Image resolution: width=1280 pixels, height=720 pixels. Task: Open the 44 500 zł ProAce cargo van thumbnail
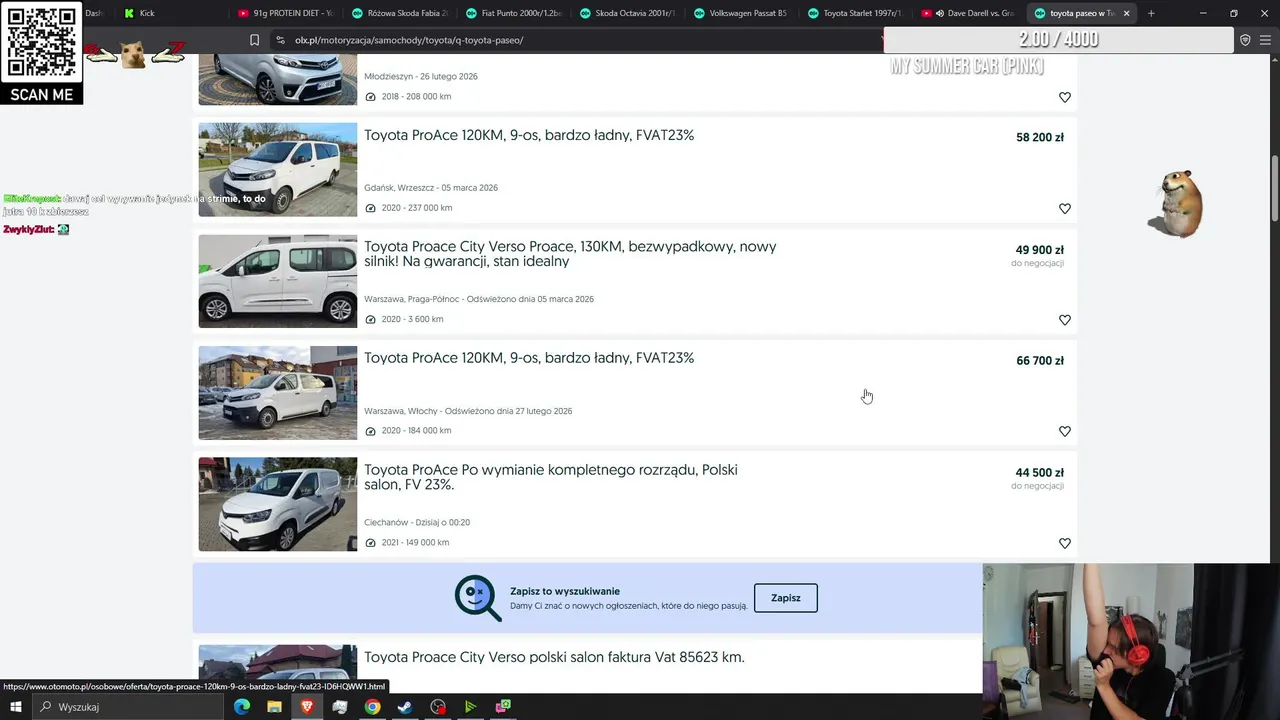pyautogui.click(x=278, y=504)
